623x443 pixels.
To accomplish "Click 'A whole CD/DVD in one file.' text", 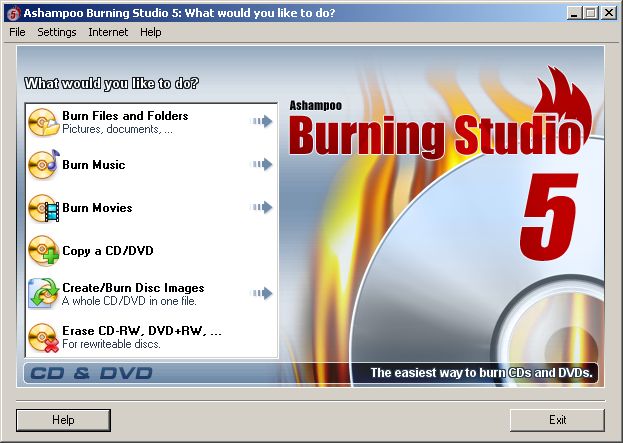I will [x=130, y=301].
